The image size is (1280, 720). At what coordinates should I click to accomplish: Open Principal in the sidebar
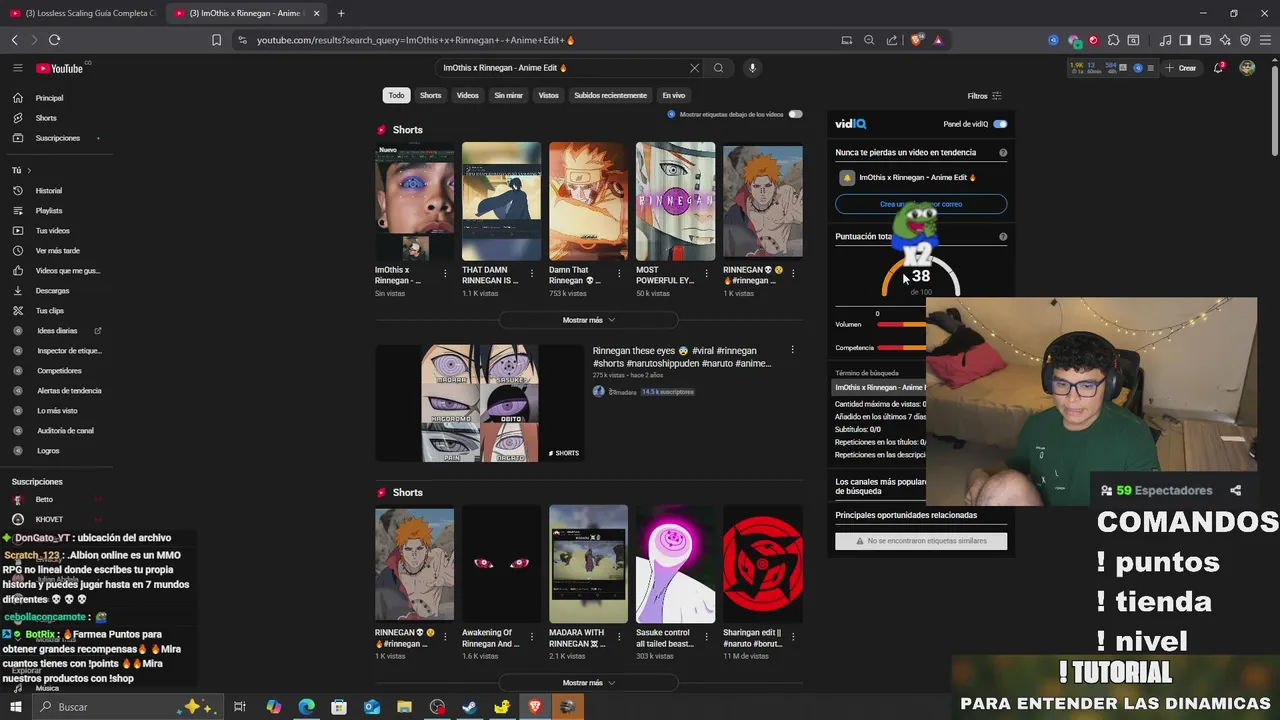pos(49,98)
